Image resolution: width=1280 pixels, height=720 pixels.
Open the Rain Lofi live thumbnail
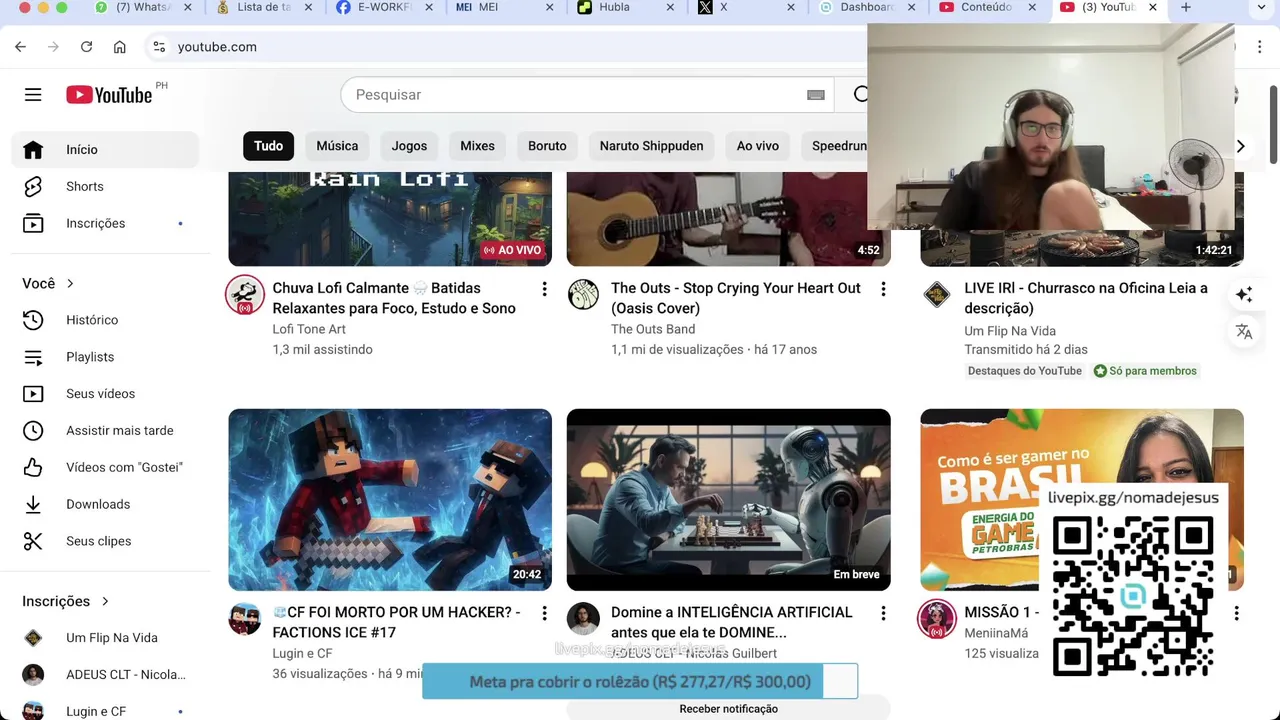390,219
